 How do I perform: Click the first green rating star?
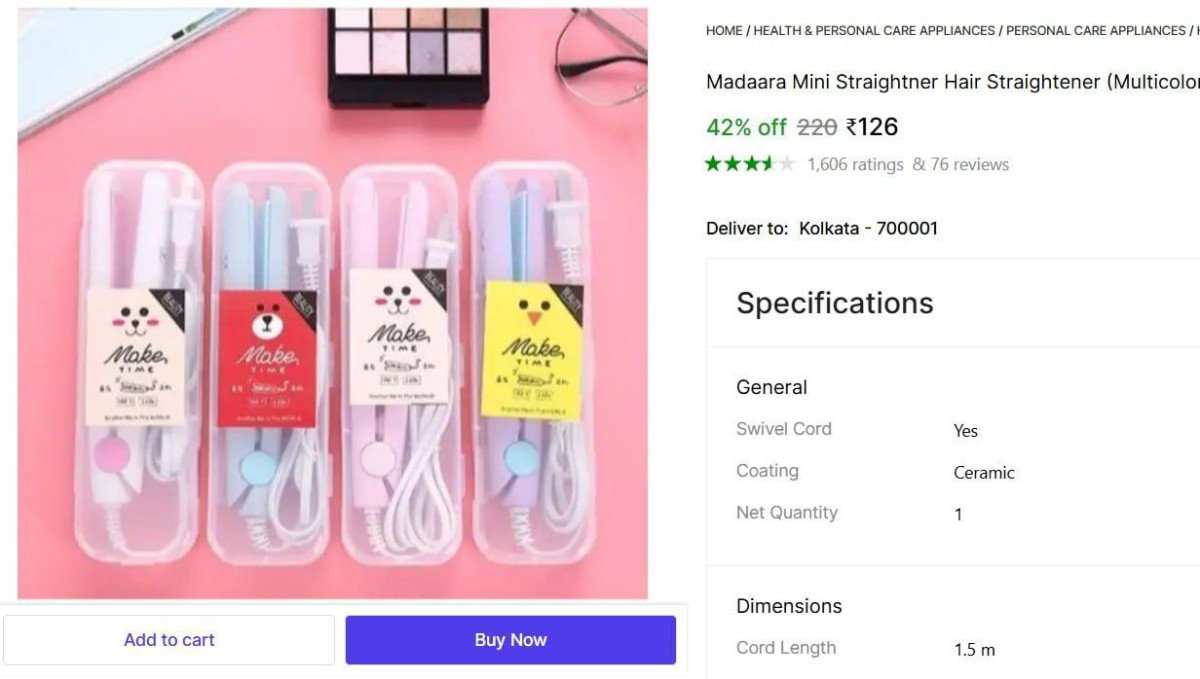(713, 164)
